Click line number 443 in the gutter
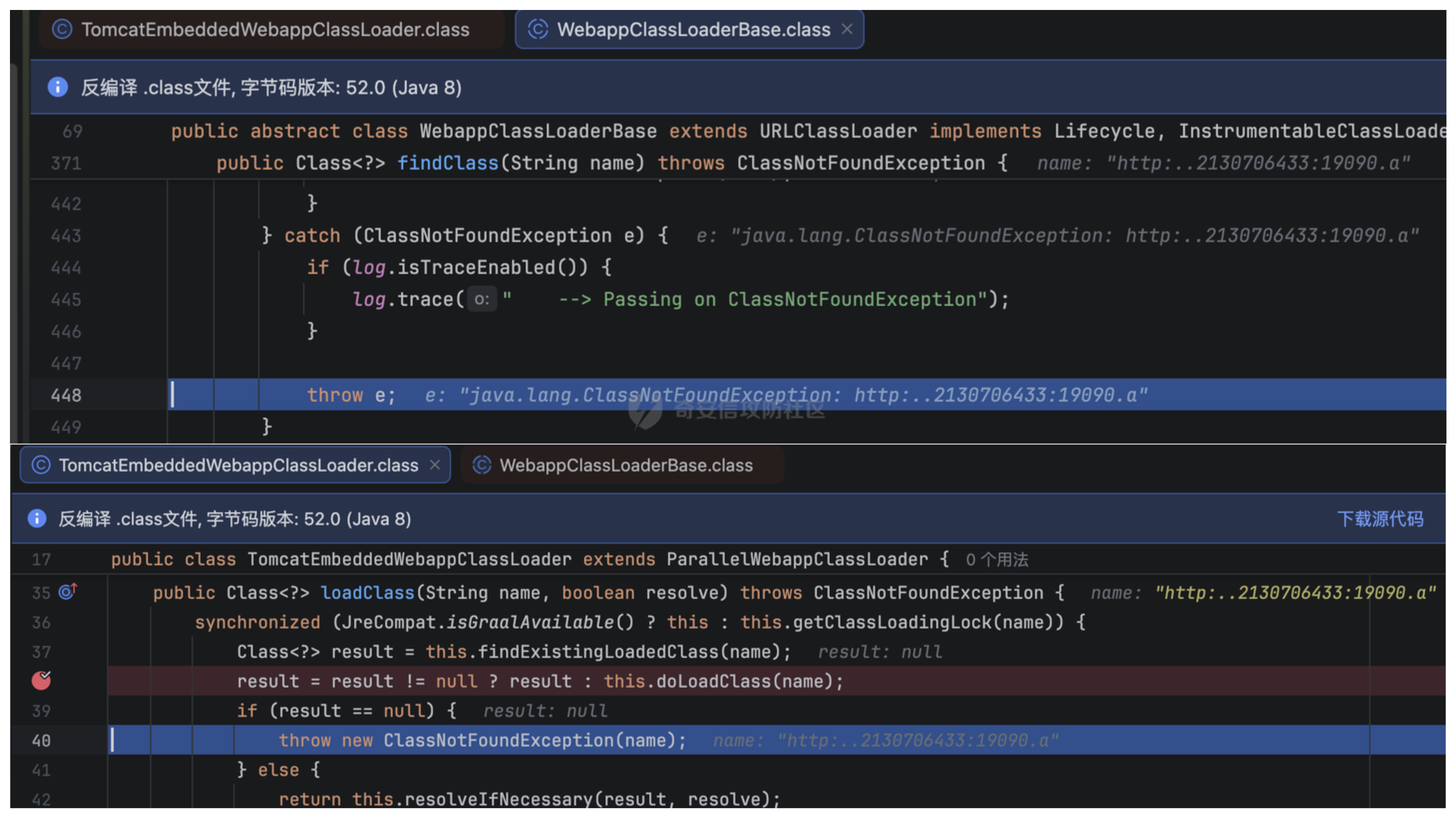 click(x=66, y=236)
